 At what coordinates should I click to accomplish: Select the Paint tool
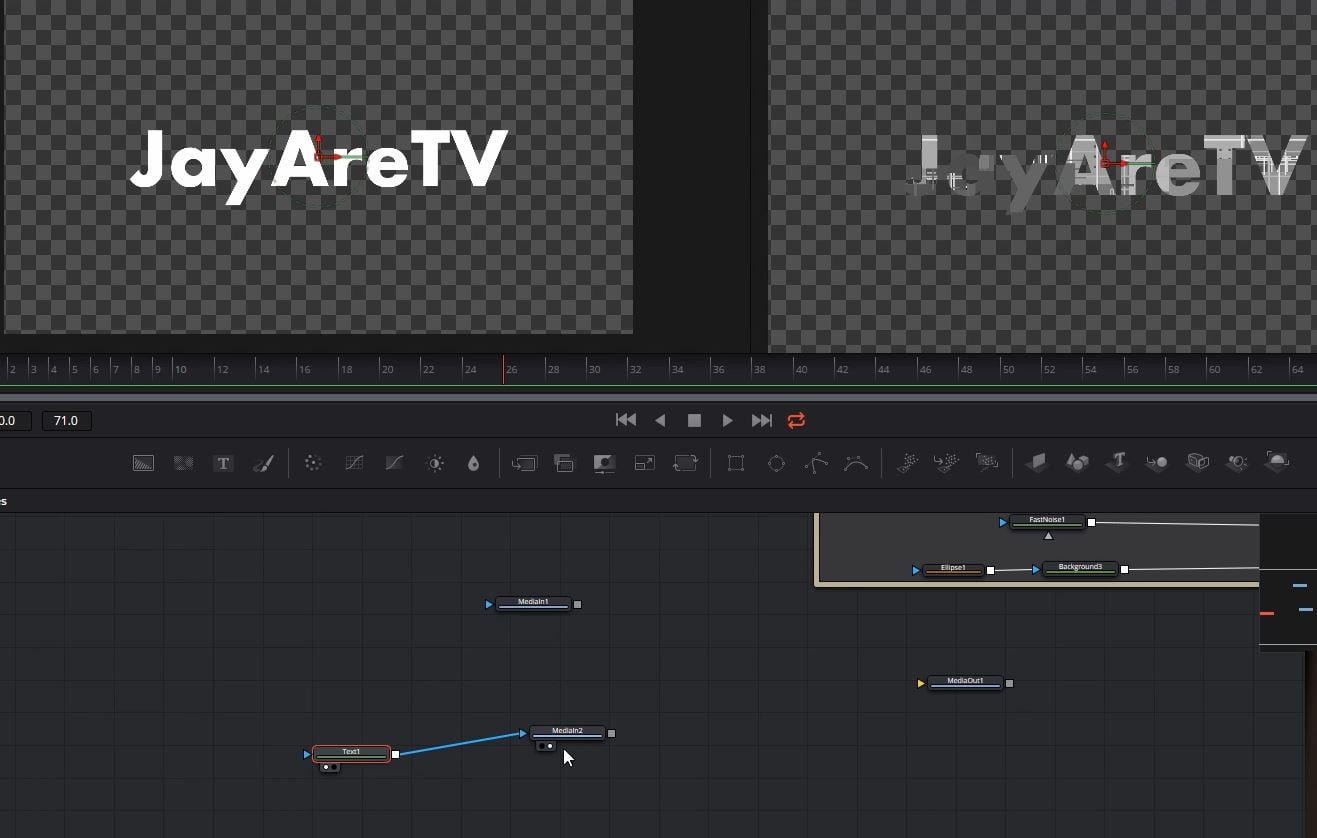(263, 463)
